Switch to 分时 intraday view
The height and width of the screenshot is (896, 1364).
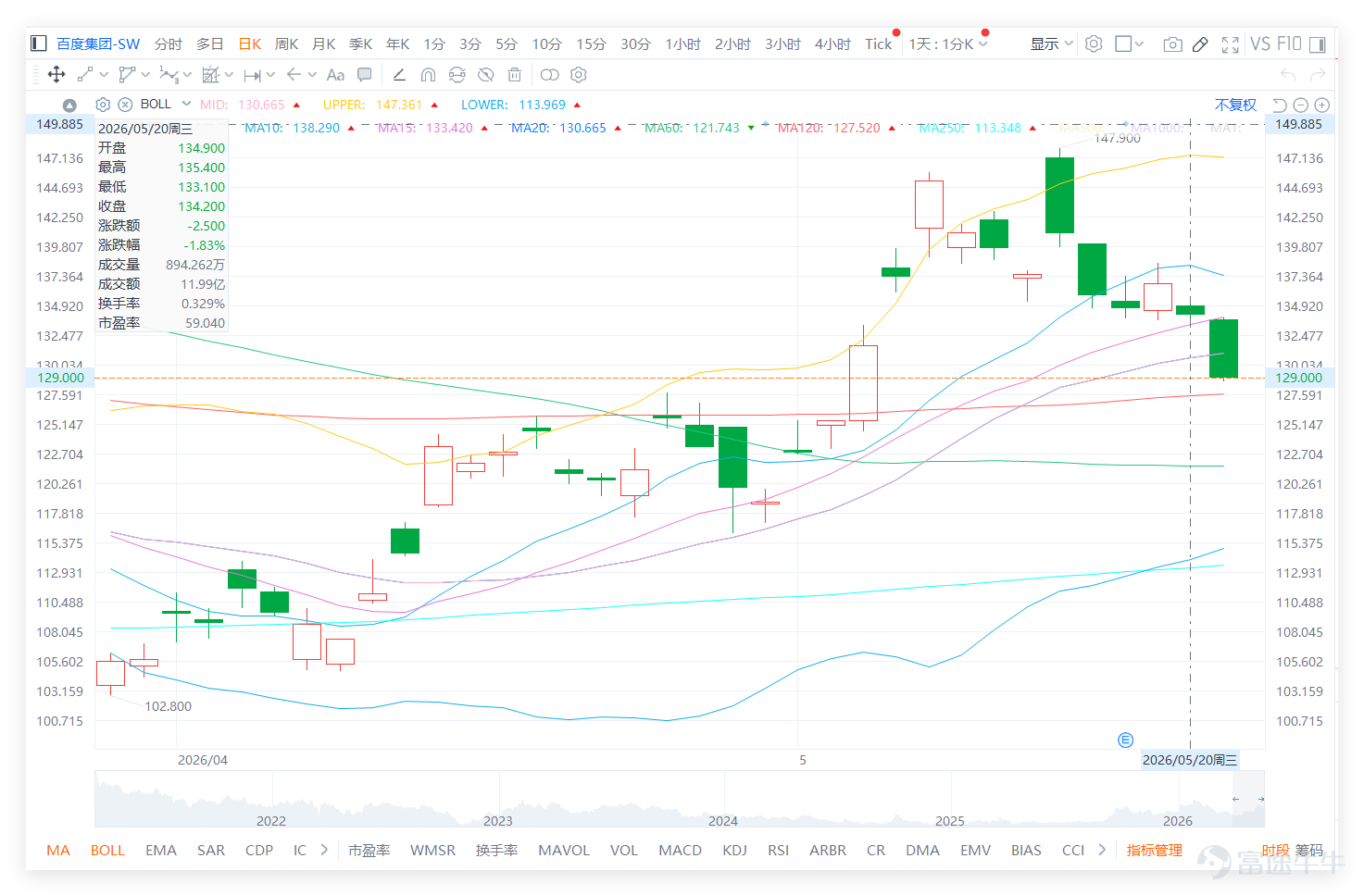click(x=169, y=44)
